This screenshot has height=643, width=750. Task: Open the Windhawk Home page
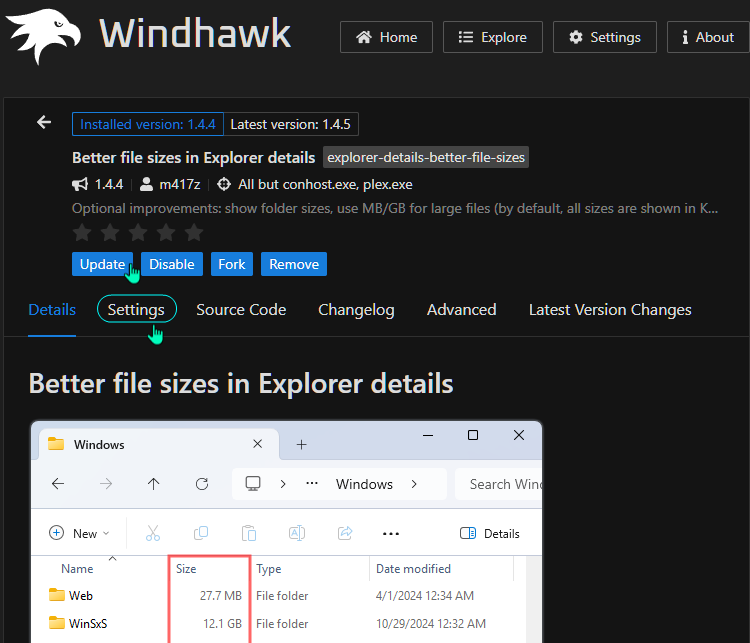(386, 37)
